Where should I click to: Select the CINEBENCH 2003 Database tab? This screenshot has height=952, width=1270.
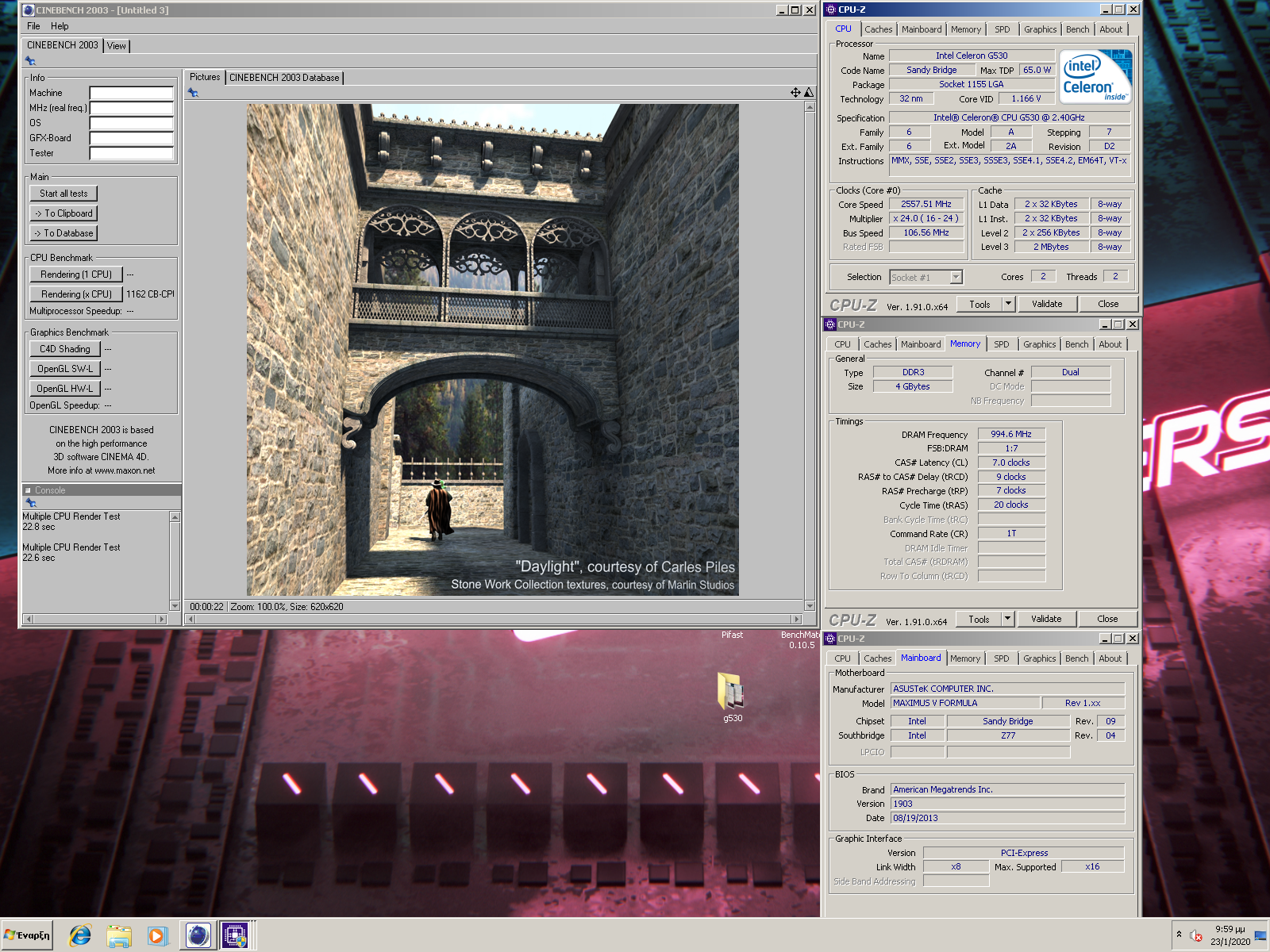point(284,78)
